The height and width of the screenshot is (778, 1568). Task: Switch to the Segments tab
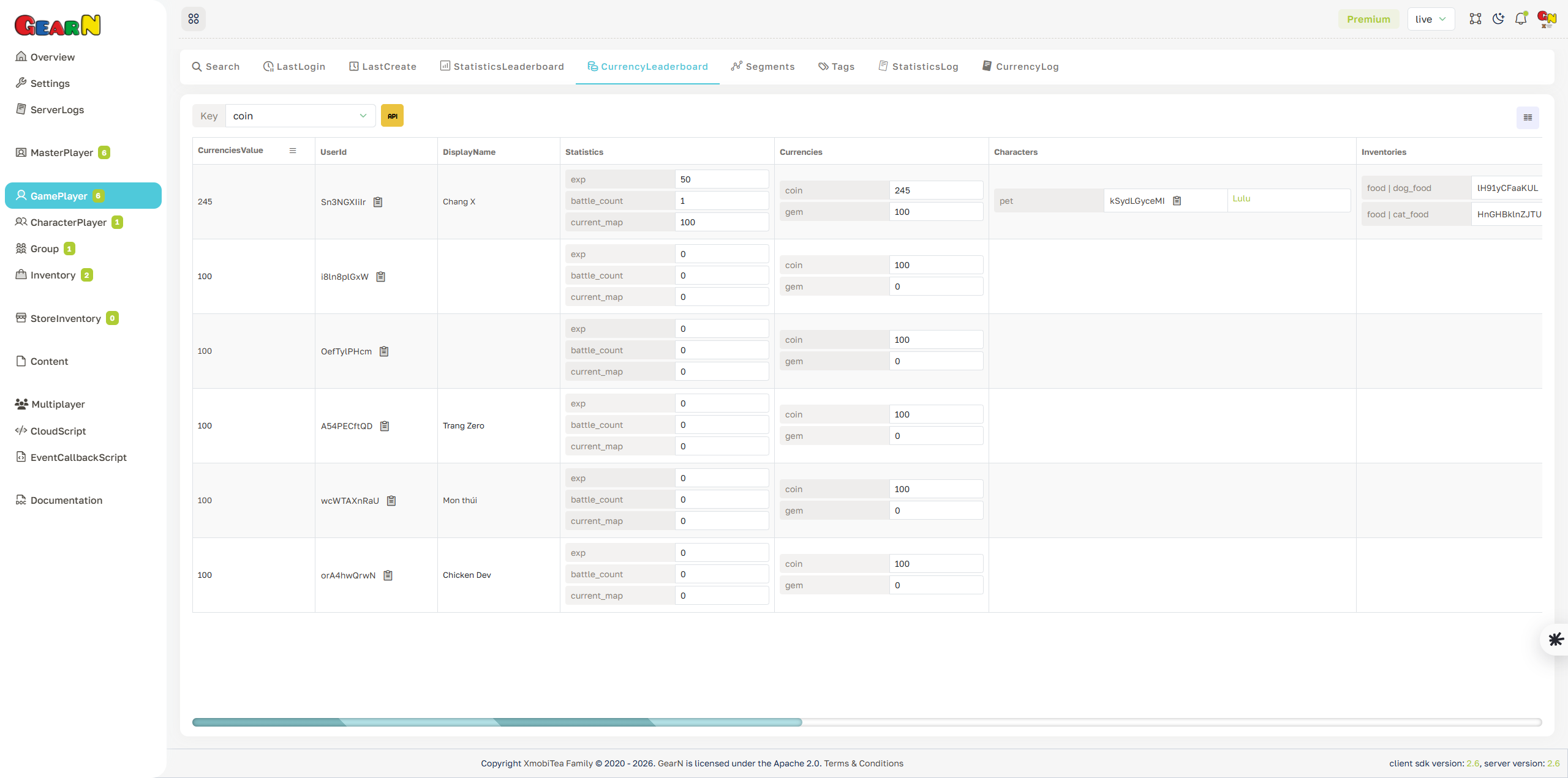coord(763,66)
